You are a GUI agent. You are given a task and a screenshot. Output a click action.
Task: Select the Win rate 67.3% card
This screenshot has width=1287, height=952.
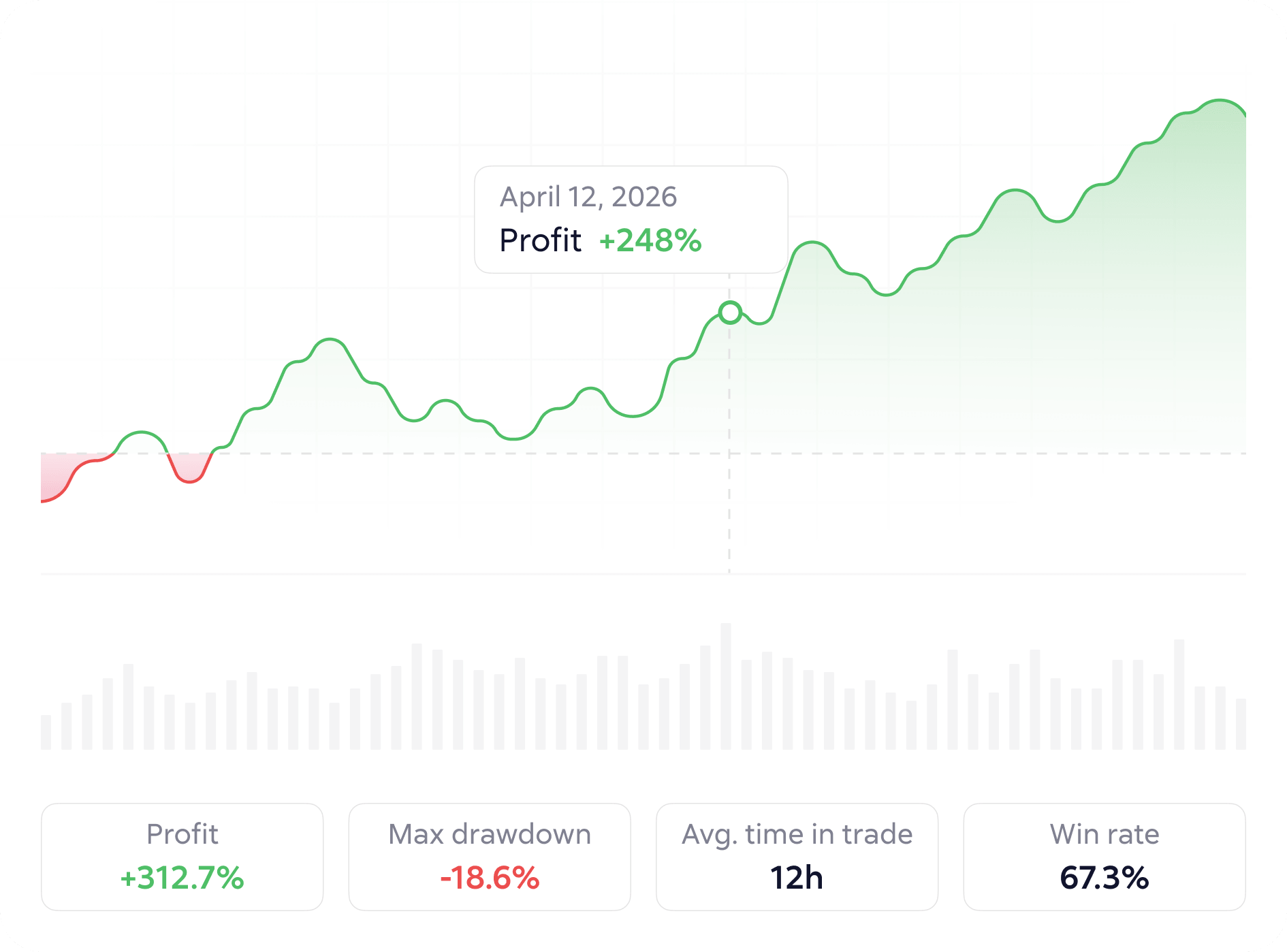1105,857
